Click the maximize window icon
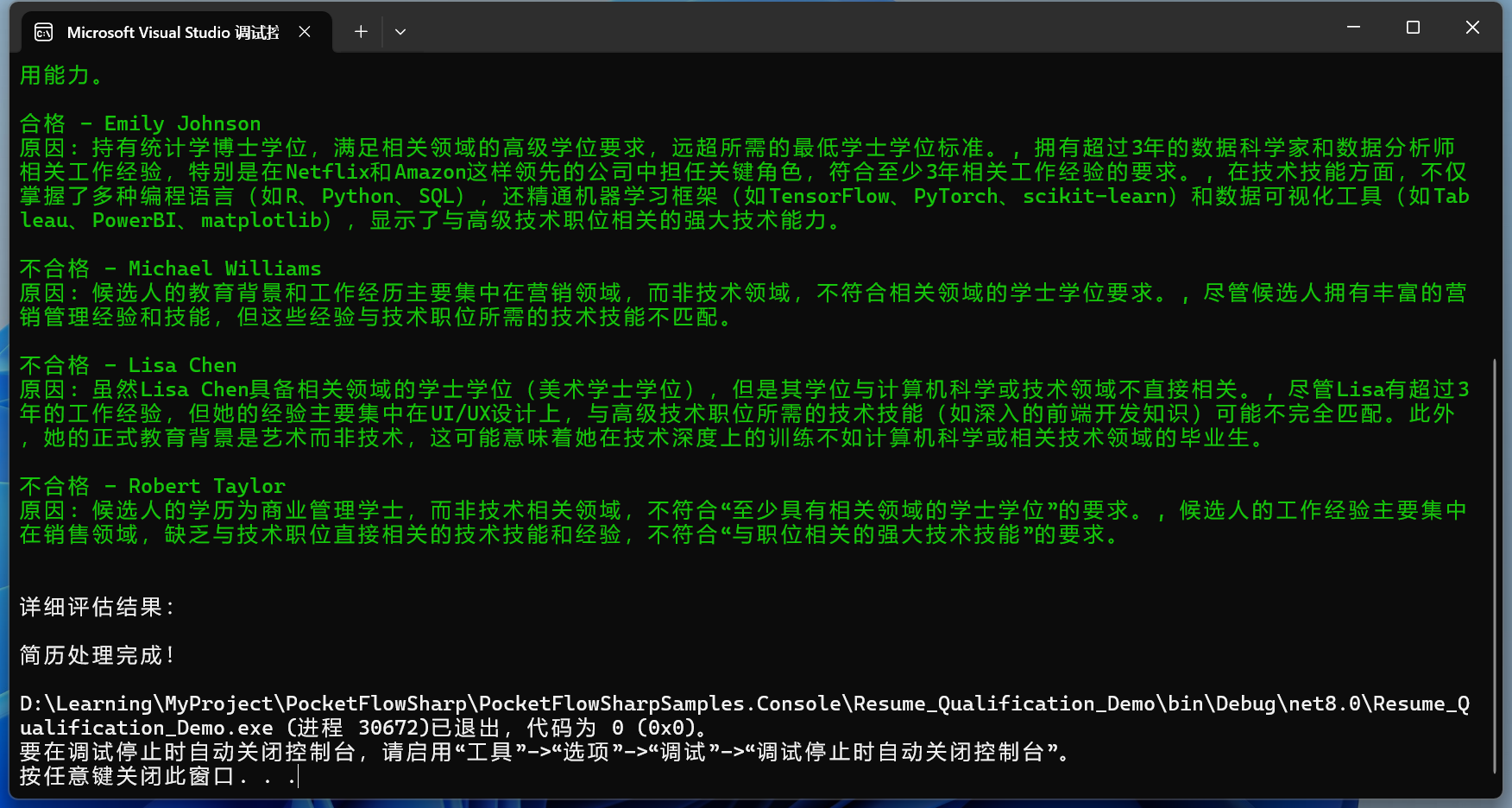The height and width of the screenshot is (808, 1512). pyautogui.click(x=1412, y=27)
